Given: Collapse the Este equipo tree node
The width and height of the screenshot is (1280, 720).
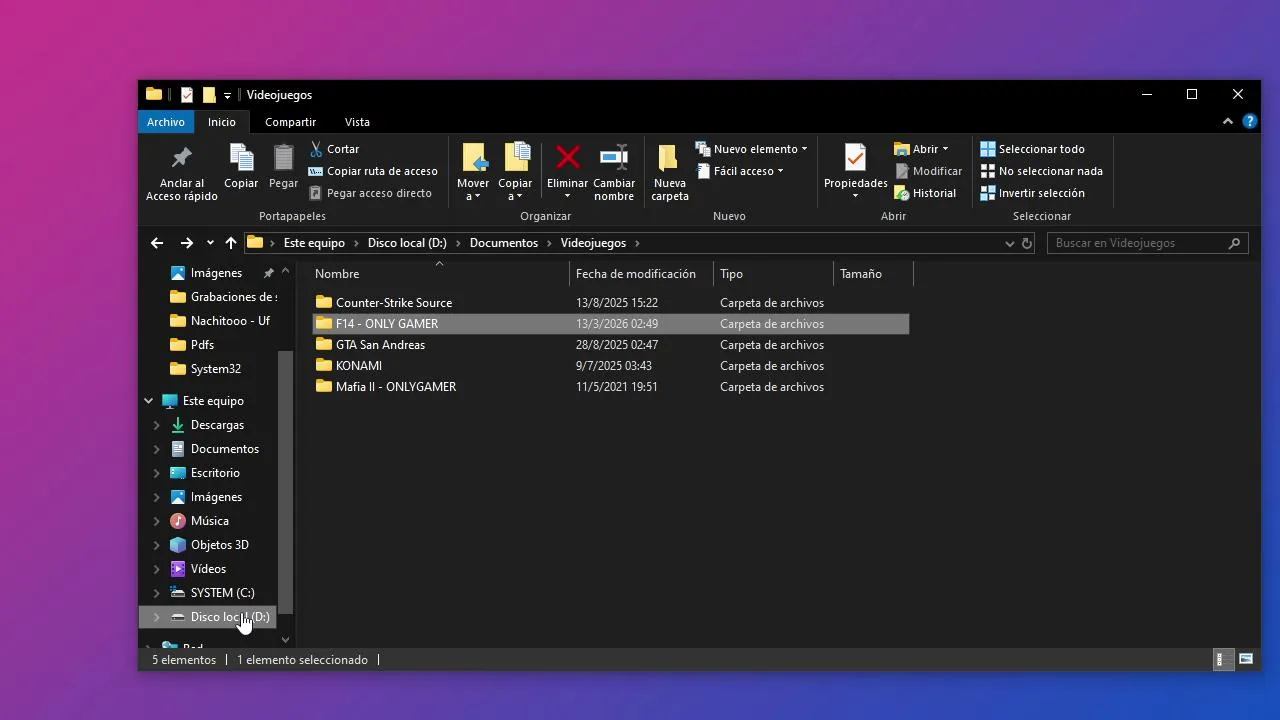Looking at the screenshot, I should pos(148,401).
